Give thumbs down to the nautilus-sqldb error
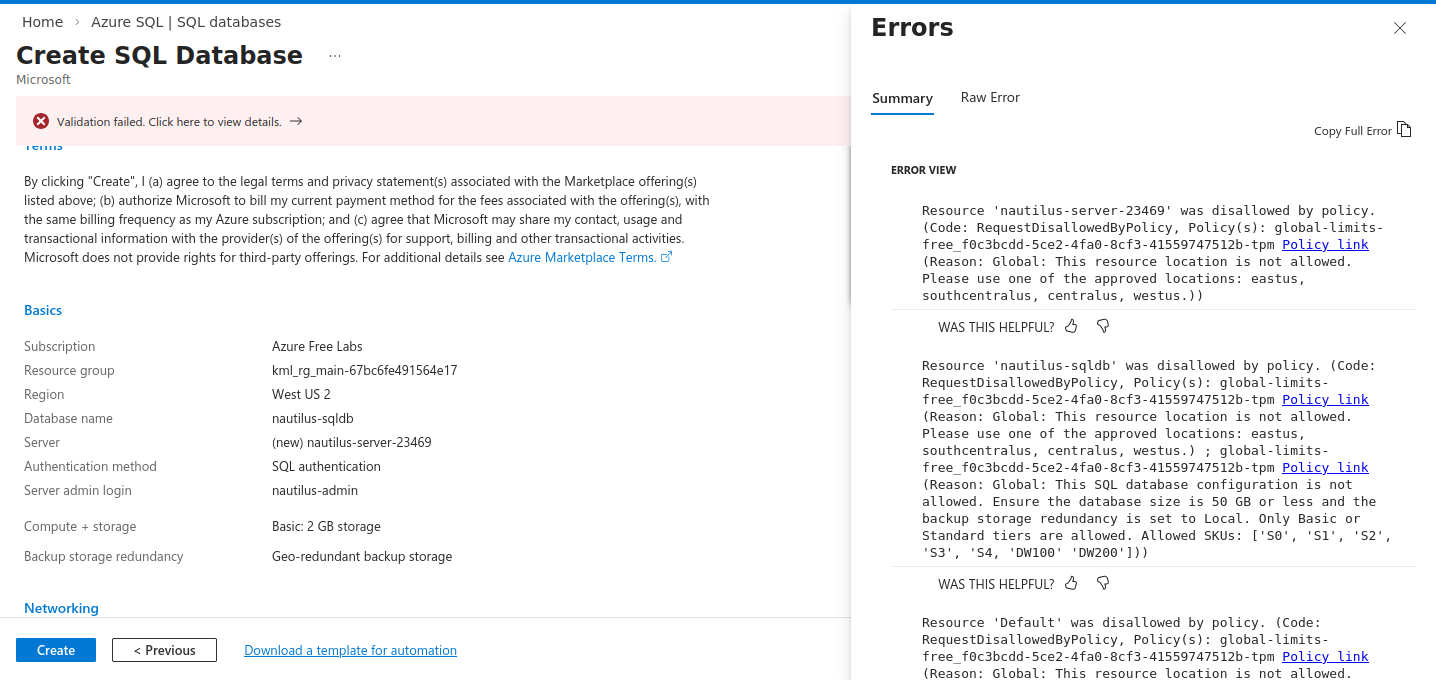Viewport: 1436px width, 680px height. point(1103,583)
